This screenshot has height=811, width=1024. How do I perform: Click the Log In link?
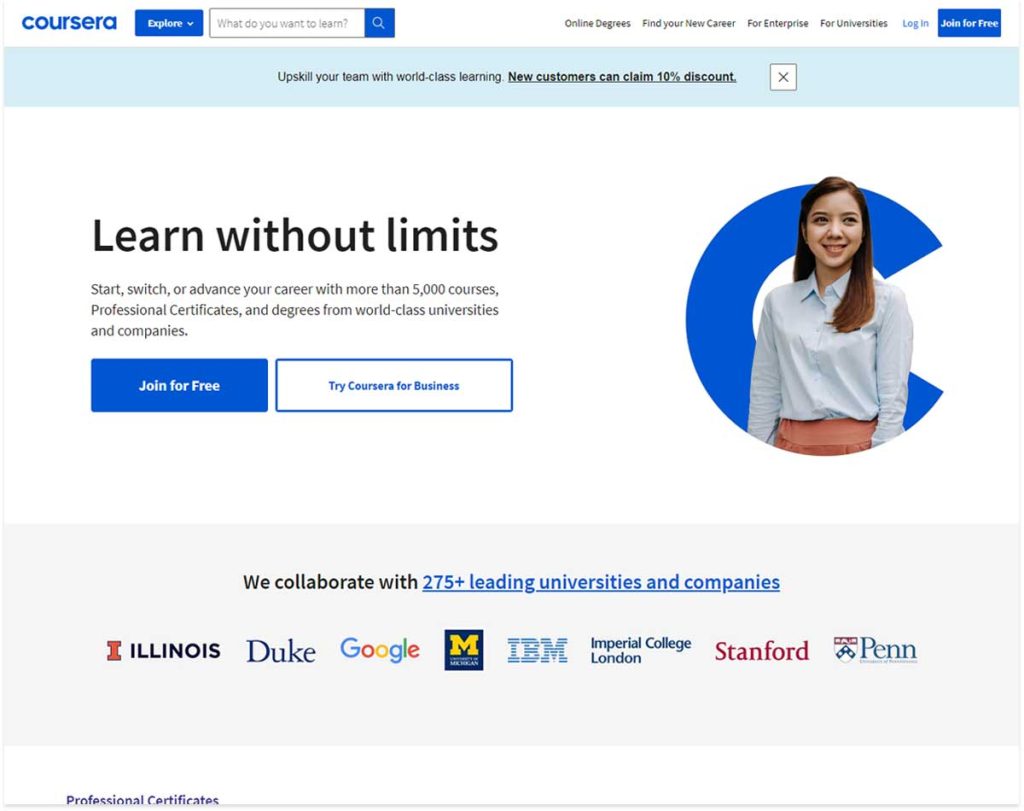915,24
